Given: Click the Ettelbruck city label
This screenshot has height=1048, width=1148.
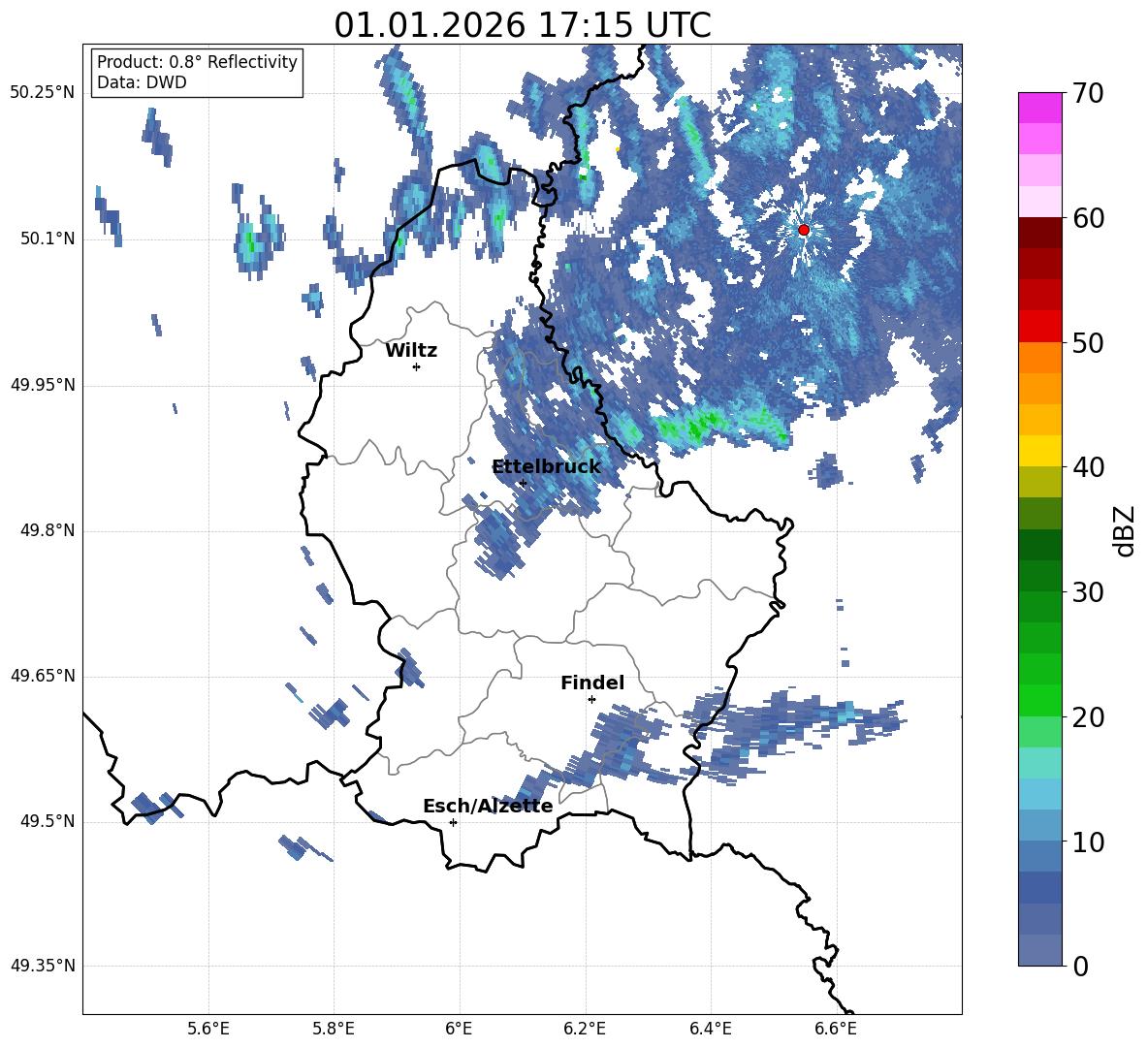Looking at the screenshot, I should tap(546, 466).
